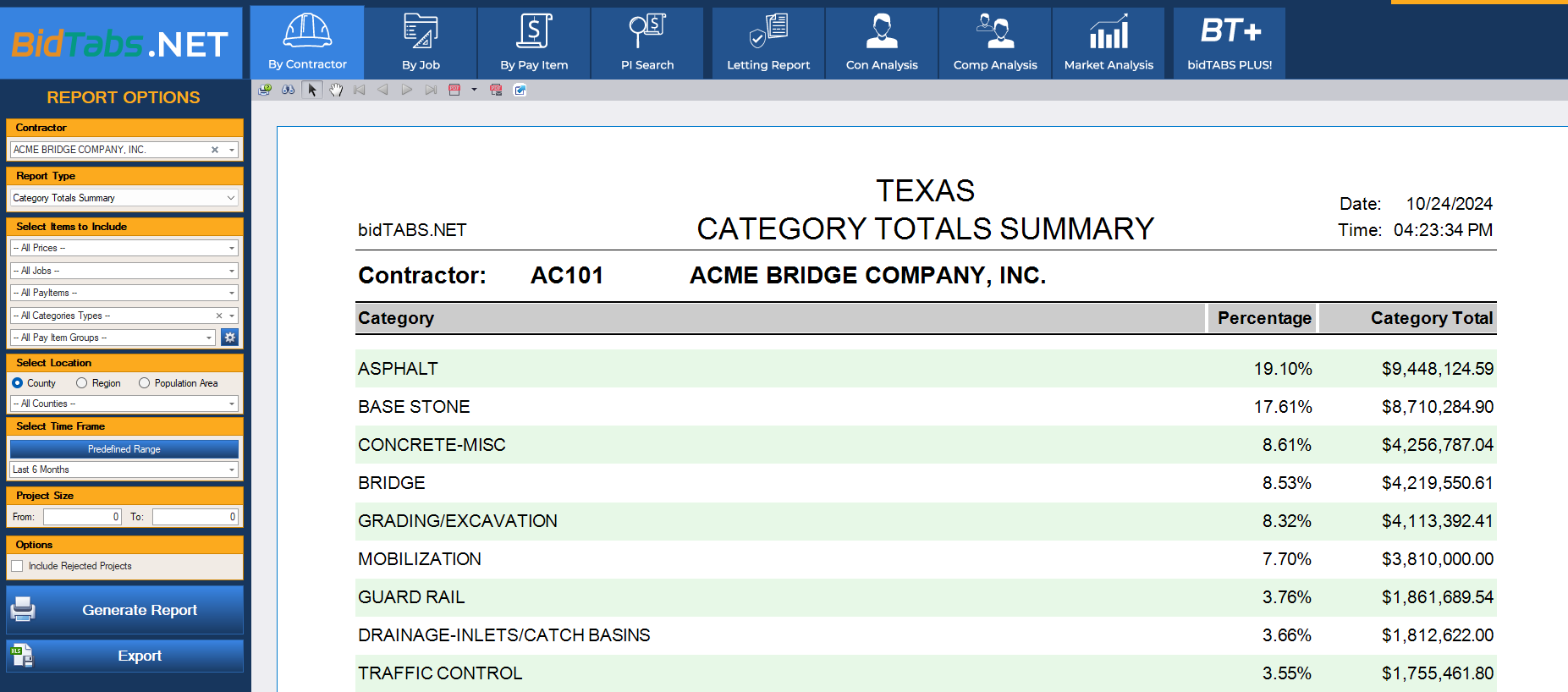Select the arrow pointer tool
Screen dimensions: 1568x692
point(312,90)
